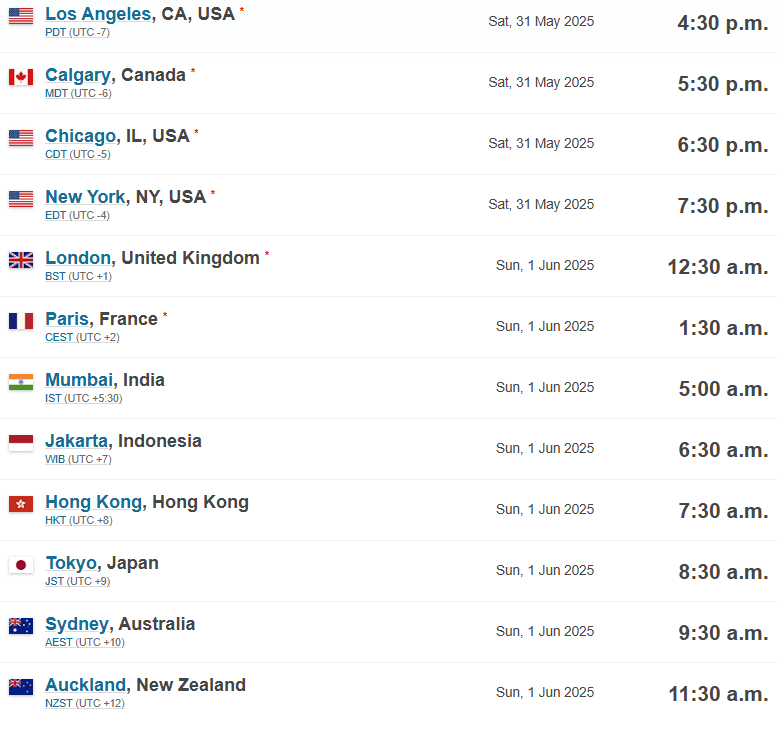Screen dimensions: 778x729
Task: Click the Indian flag beside Mumbai
Action: pyautogui.click(x=21, y=382)
